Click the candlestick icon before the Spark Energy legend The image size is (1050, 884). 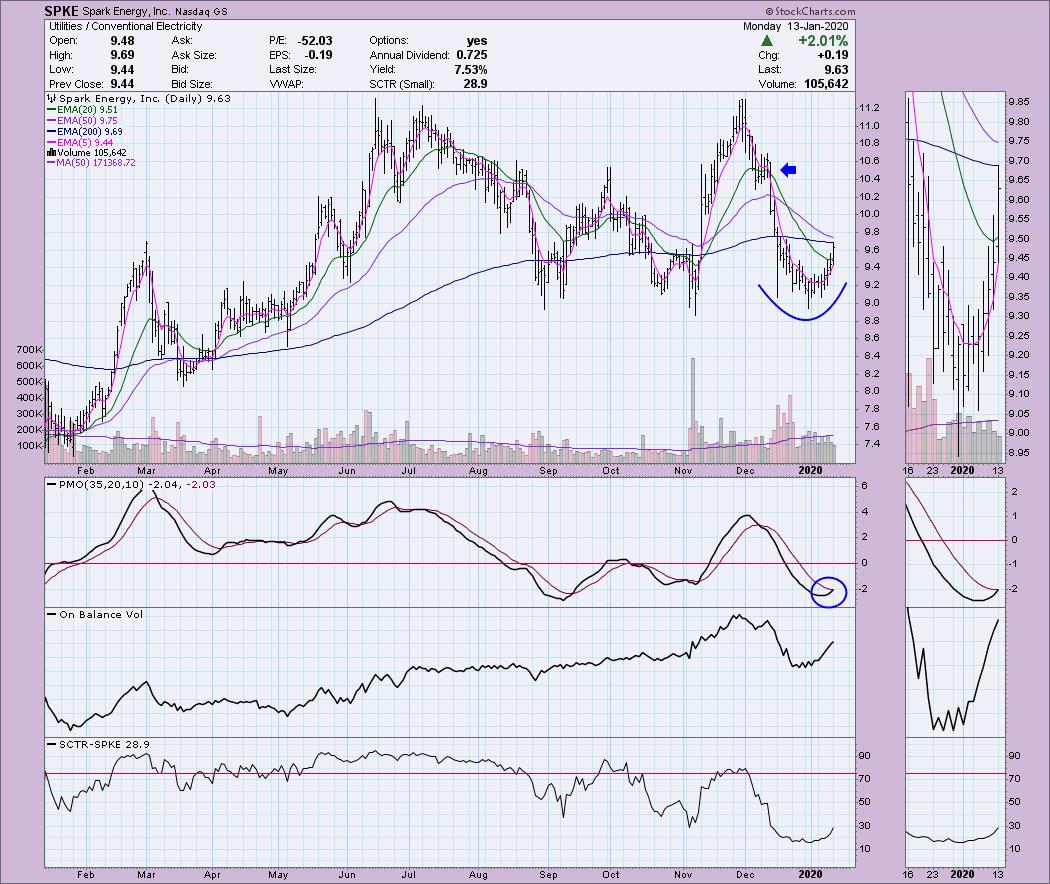(x=52, y=99)
